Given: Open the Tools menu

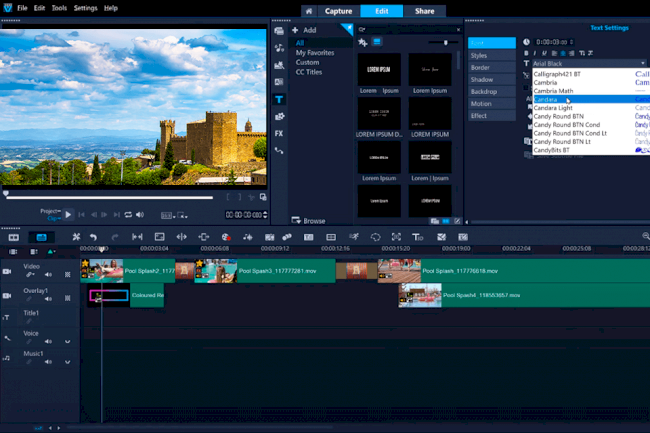Looking at the screenshot, I should pos(59,8).
